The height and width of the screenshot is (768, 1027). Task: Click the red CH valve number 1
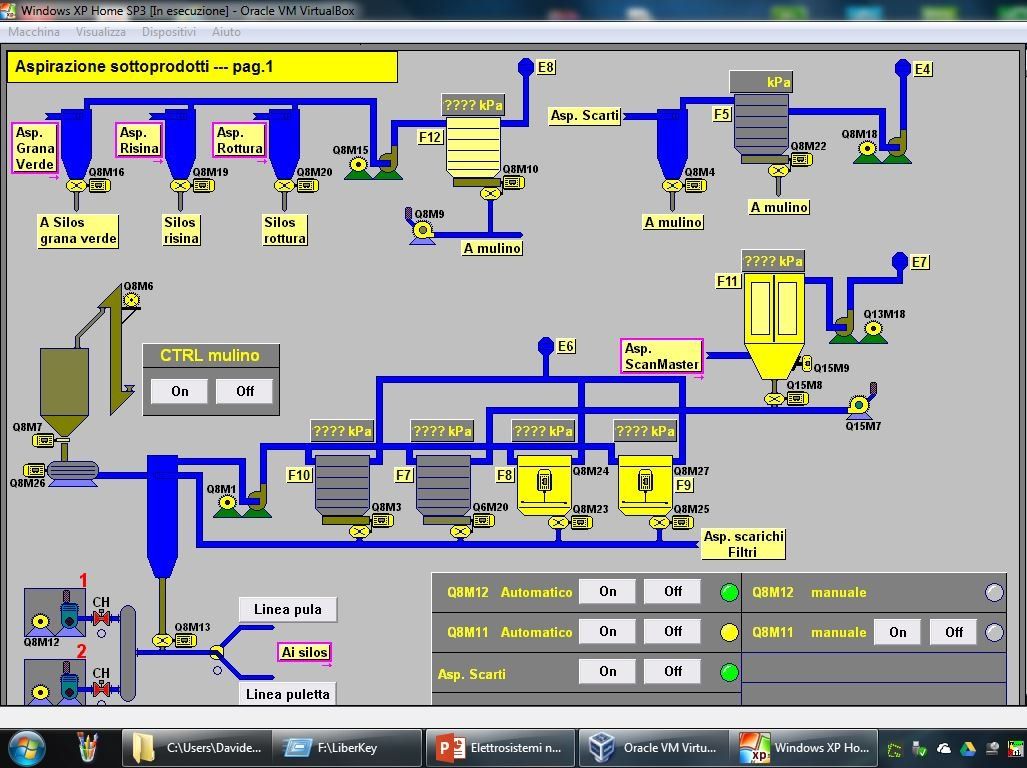tap(101, 619)
